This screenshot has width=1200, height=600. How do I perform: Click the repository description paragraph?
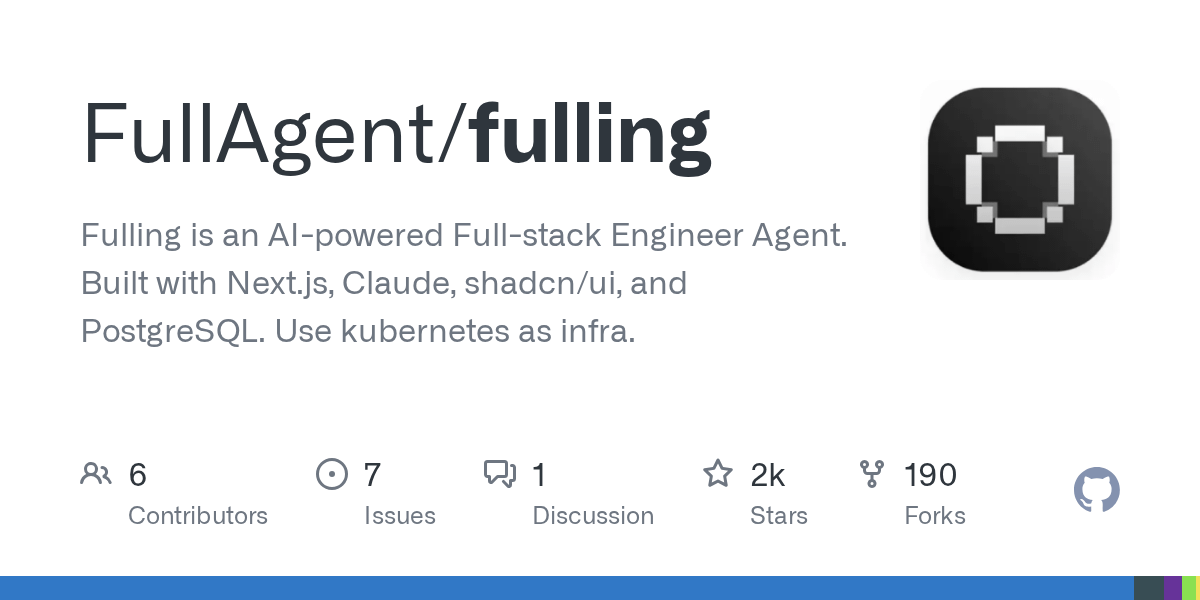[x=464, y=284]
